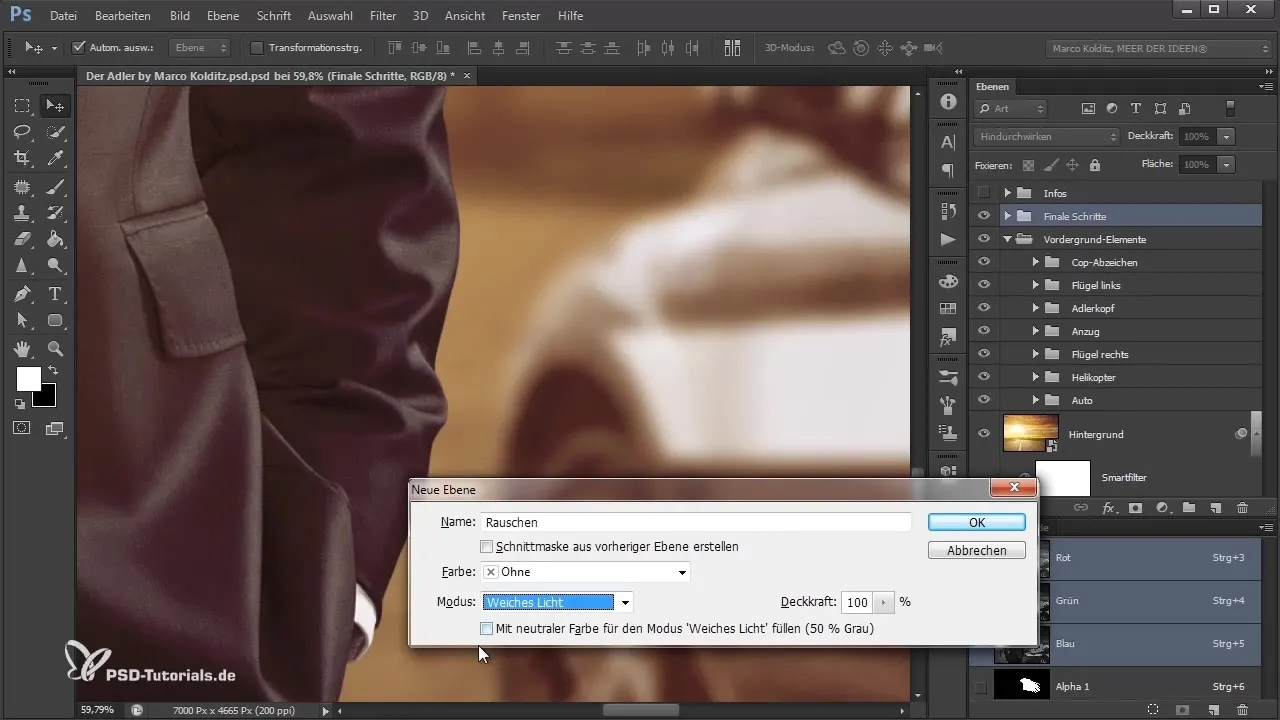Select the Zoom tool in toolbox
This screenshot has height=720, width=1280.
pyautogui.click(x=56, y=348)
